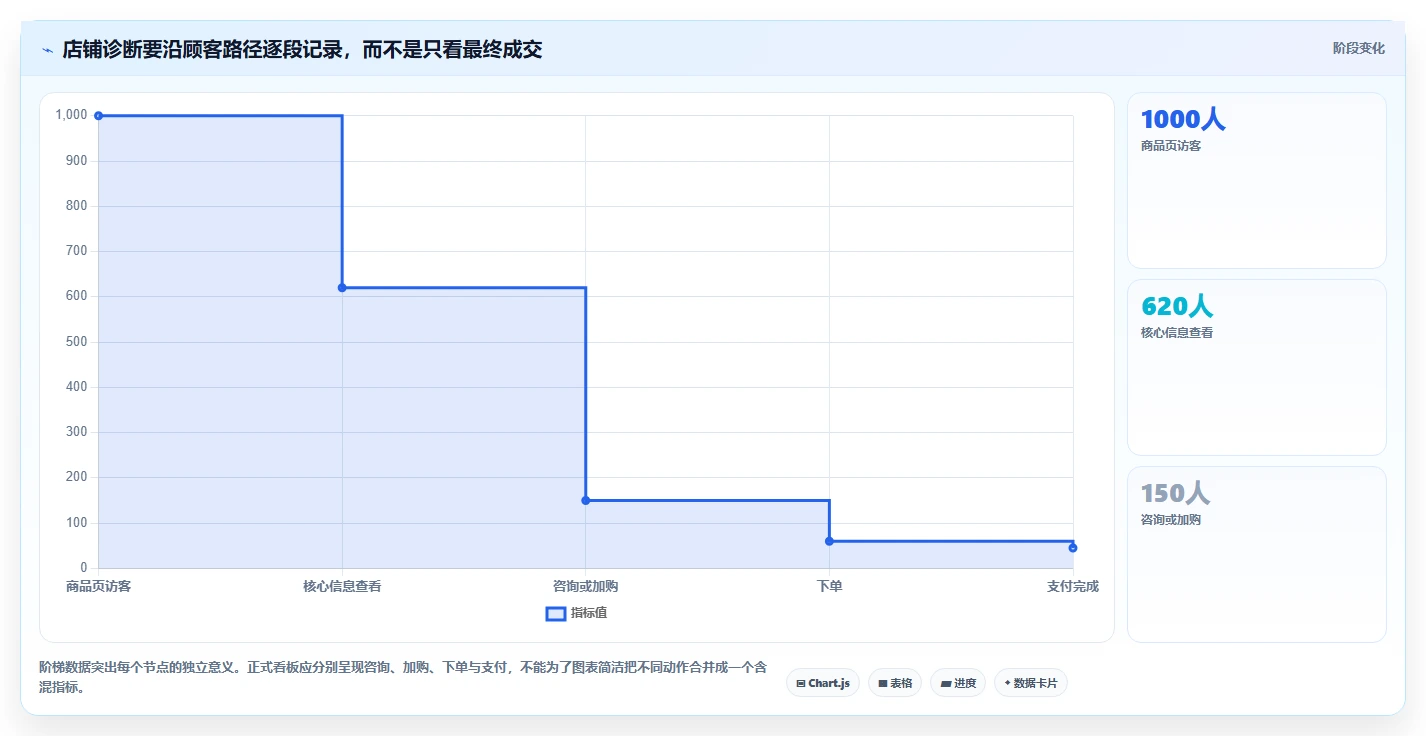Click the 指标值 legend label
The image size is (1426, 736).
[589, 613]
